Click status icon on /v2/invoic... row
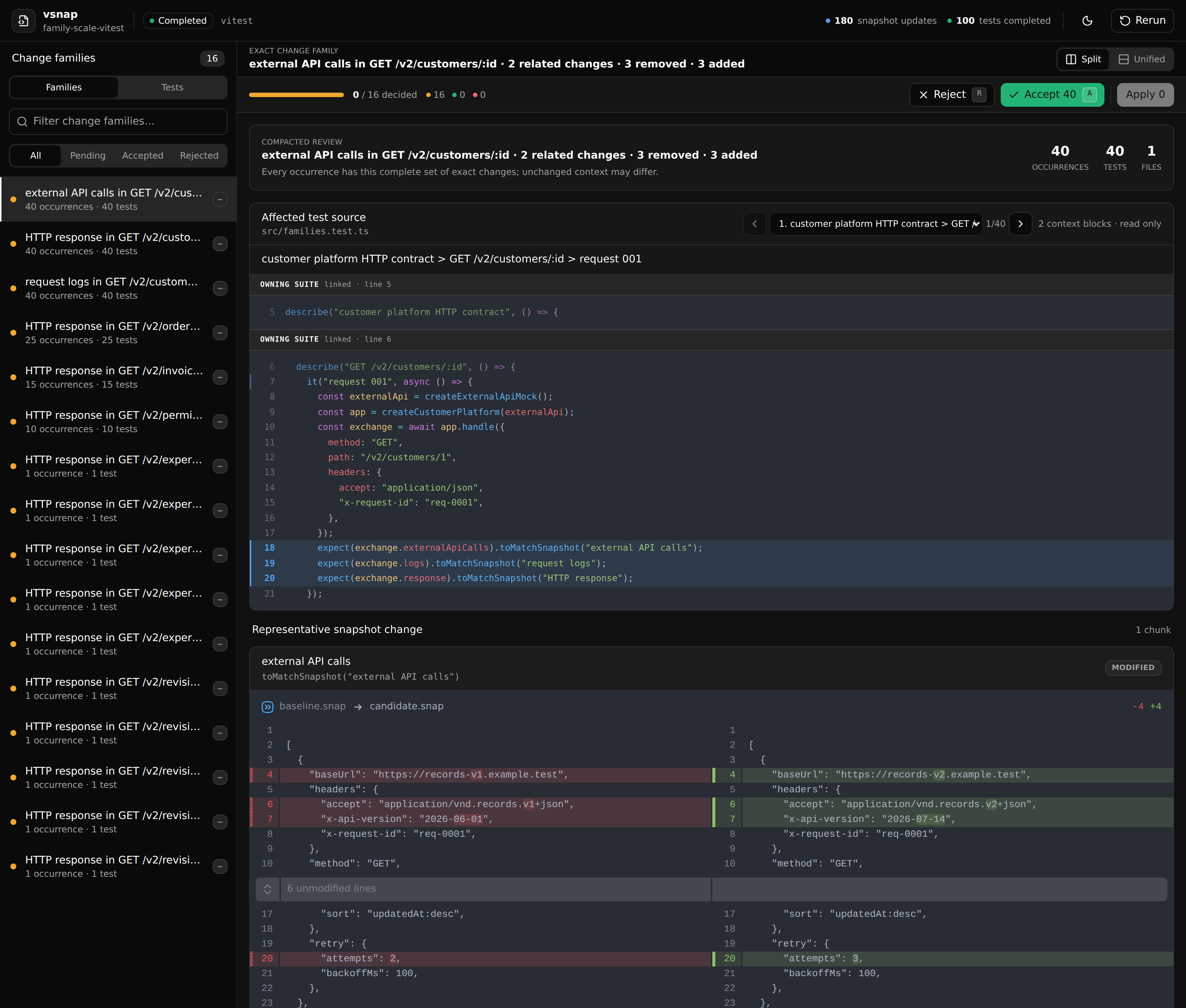Image resolution: width=1186 pixels, height=1008 pixels. tap(220, 378)
